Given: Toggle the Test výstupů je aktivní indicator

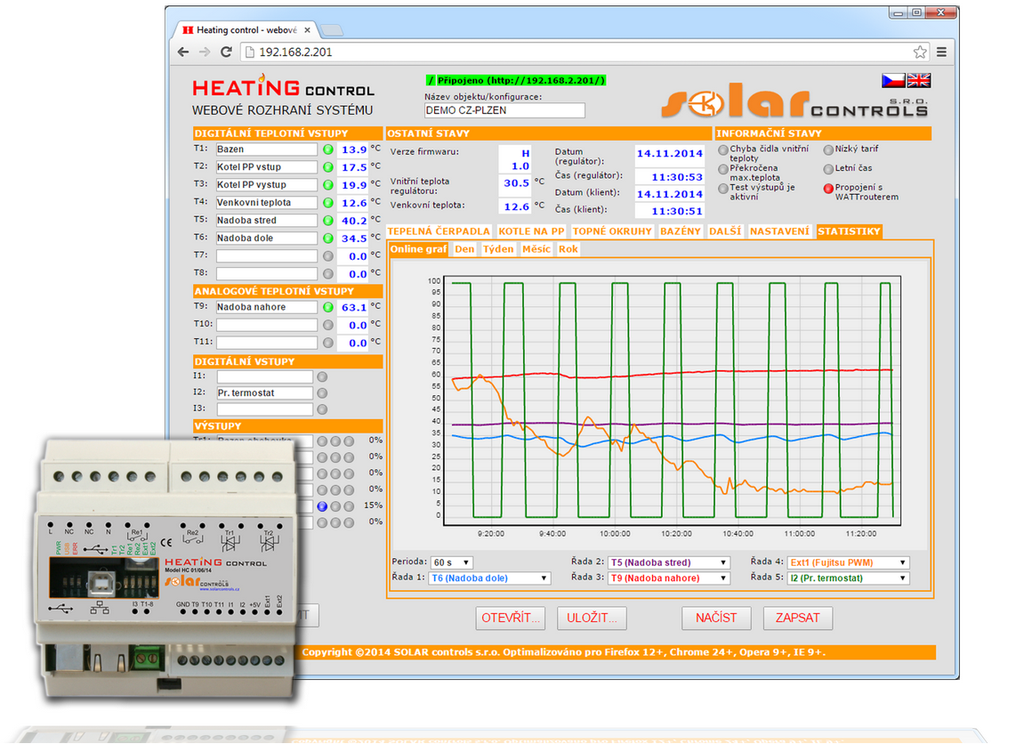Looking at the screenshot, I should tap(722, 189).
